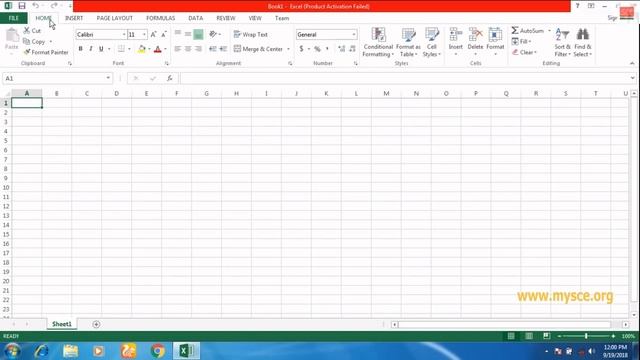Click Merge & Center button
The image size is (640, 360).
[258, 49]
